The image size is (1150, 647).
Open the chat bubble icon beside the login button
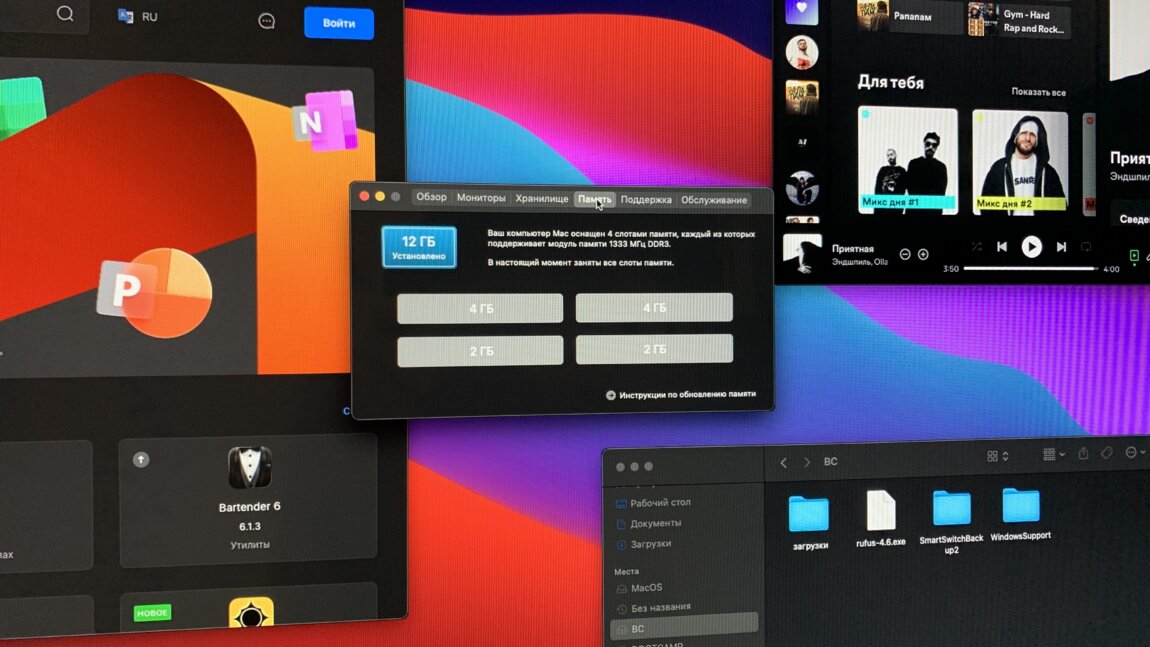267,21
